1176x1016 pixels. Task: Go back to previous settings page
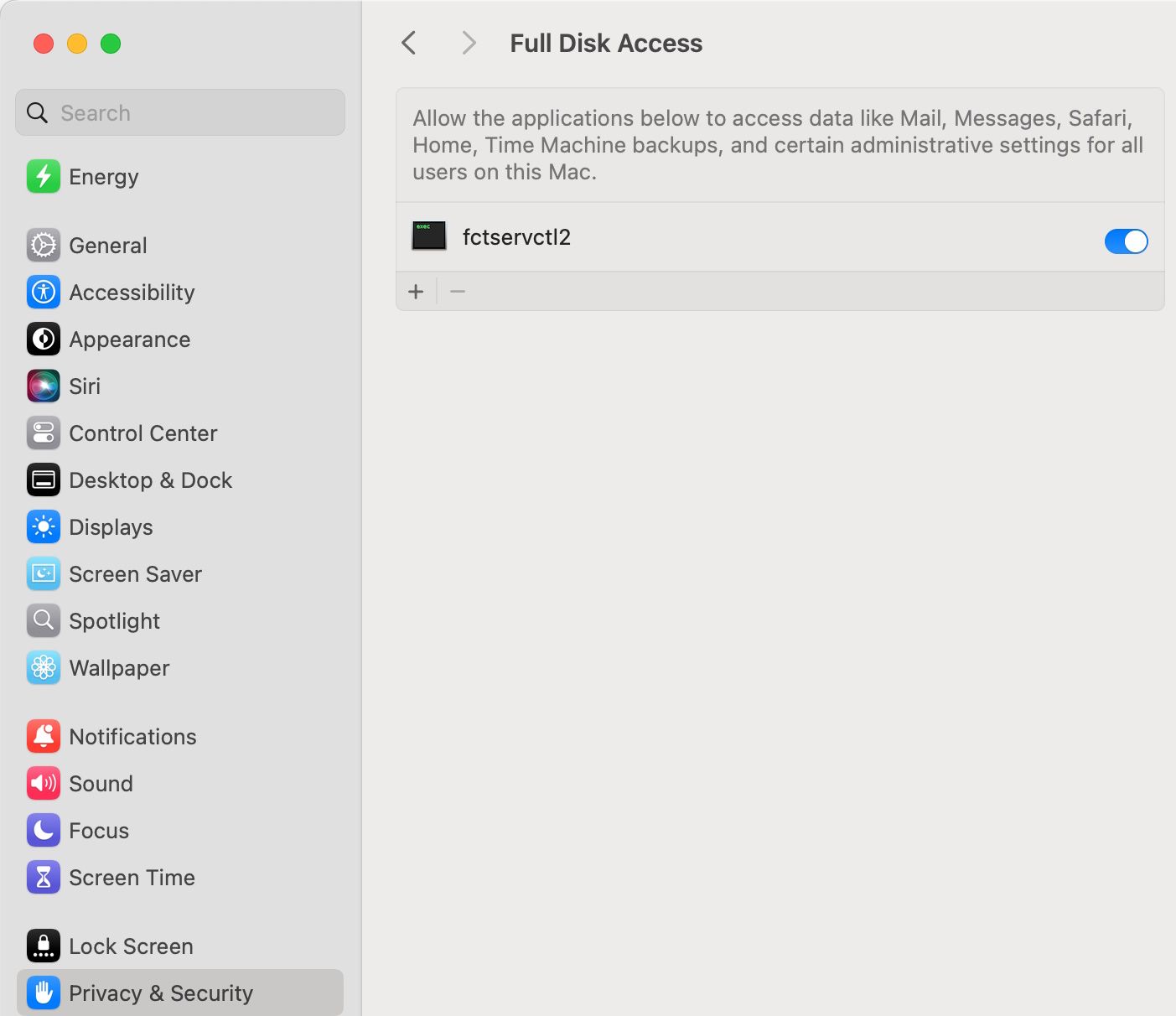[409, 44]
